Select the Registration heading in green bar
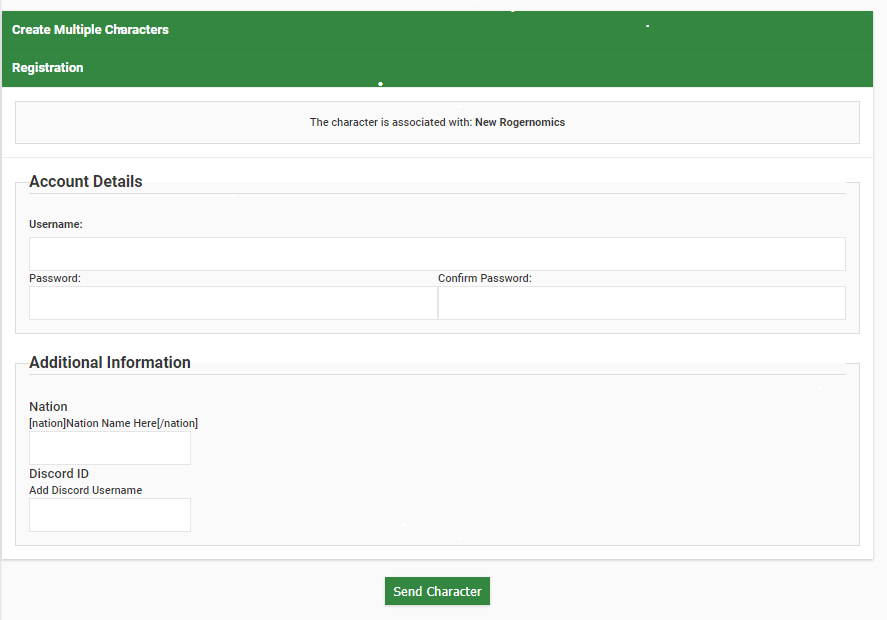The image size is (887, 620). coord(48,68)
